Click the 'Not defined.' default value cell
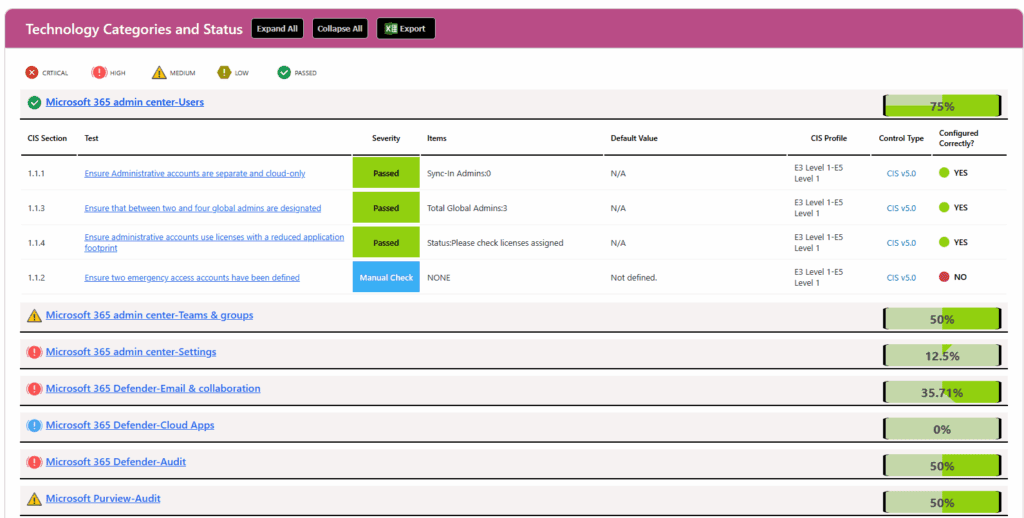1024x518 pixels. (633, 278)
